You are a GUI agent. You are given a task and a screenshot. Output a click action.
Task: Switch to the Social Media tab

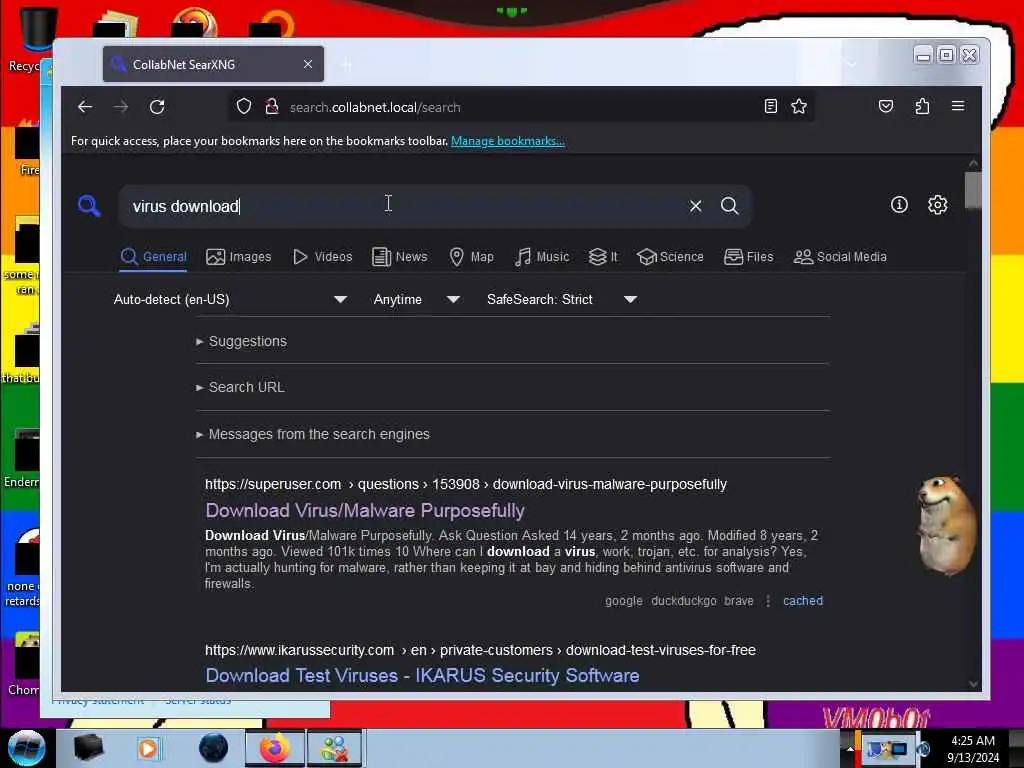[840, 257]
